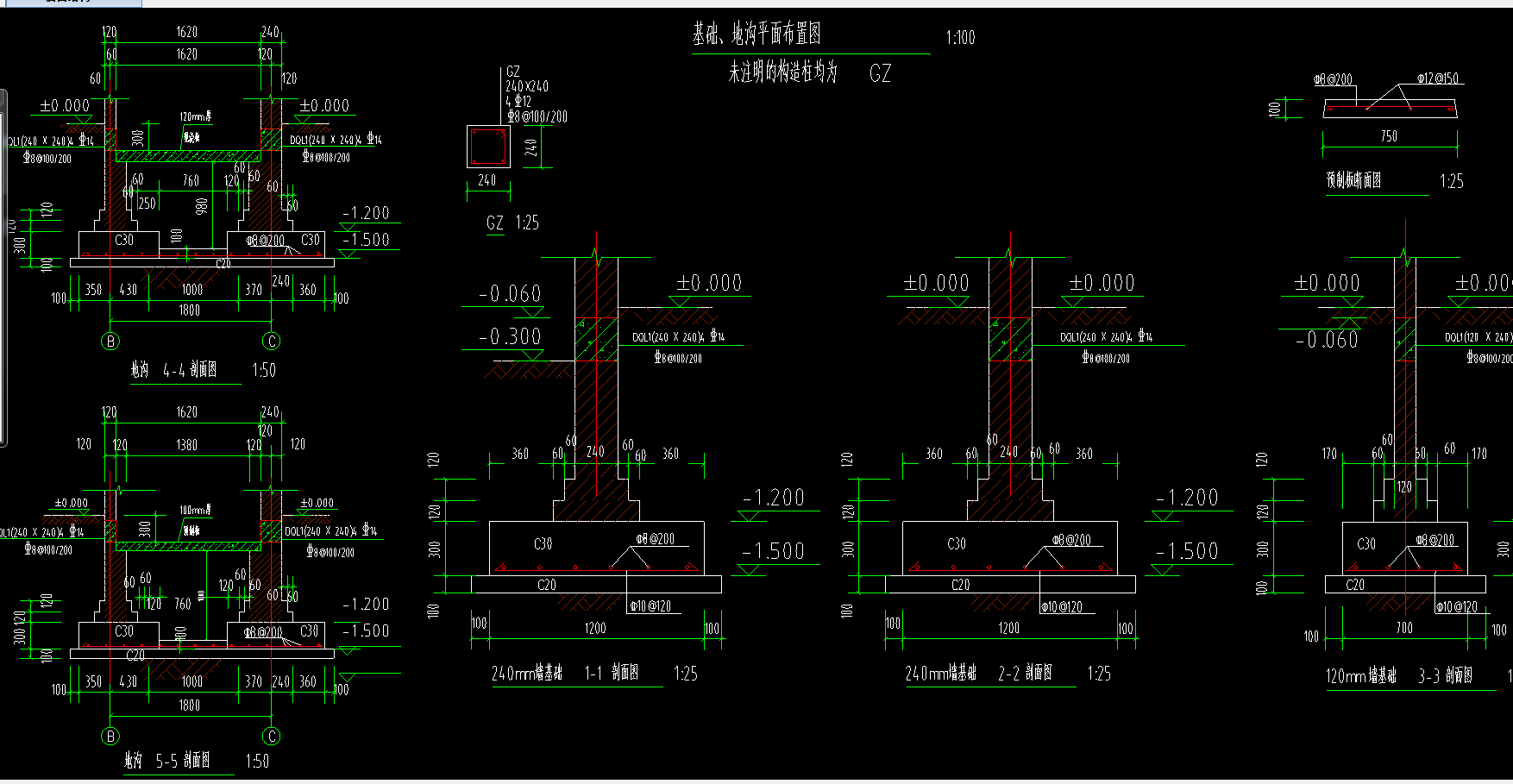
Task: Select the red GZ column section square
Action: (488, 147)
